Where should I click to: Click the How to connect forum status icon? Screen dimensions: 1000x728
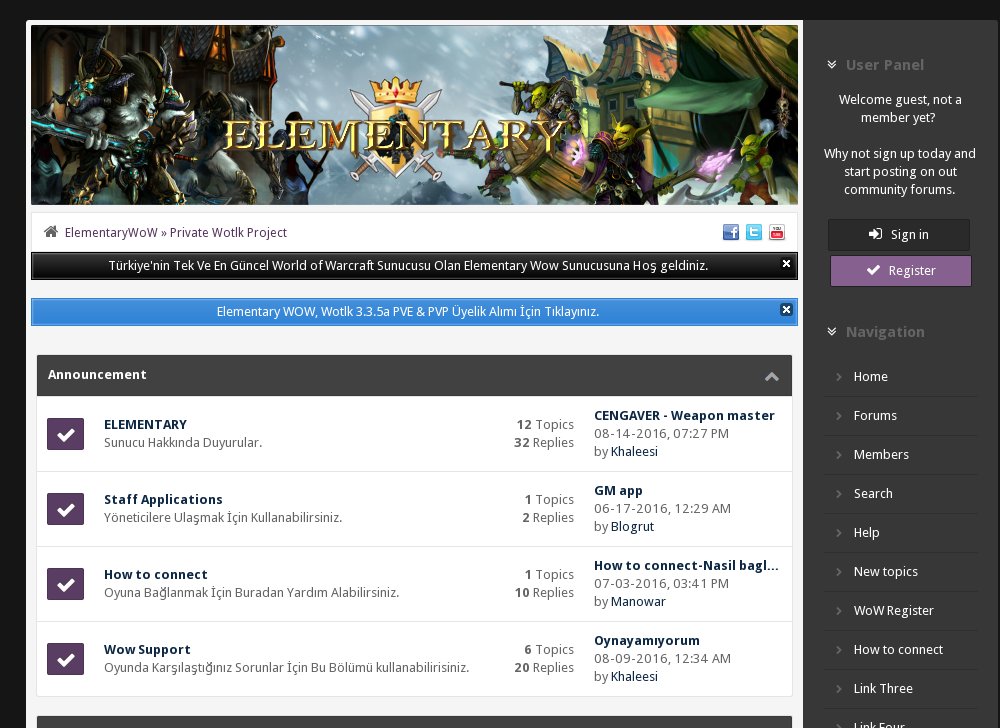(66, 584)
